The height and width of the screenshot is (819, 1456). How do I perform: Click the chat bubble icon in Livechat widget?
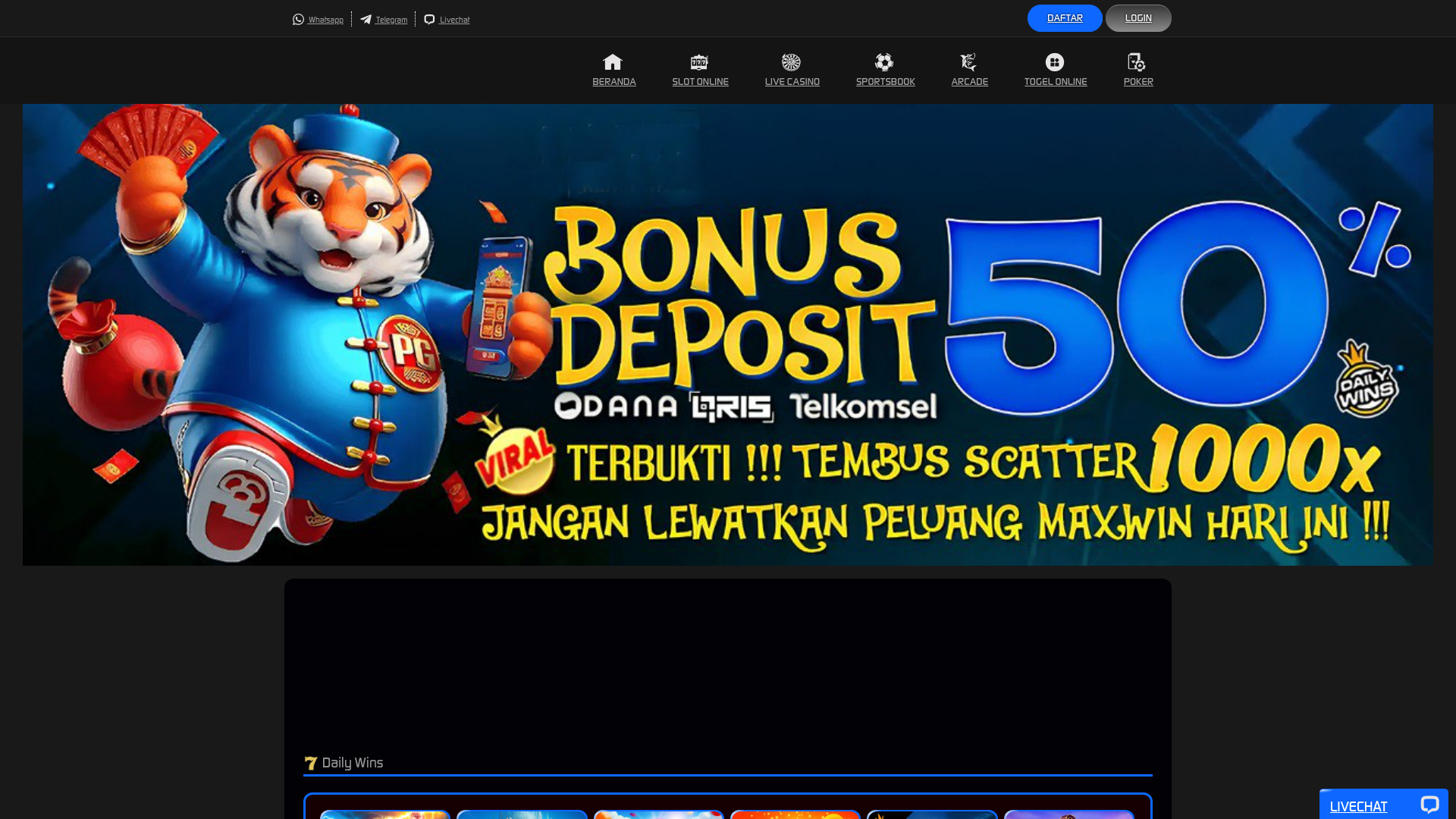[1429, 805]
